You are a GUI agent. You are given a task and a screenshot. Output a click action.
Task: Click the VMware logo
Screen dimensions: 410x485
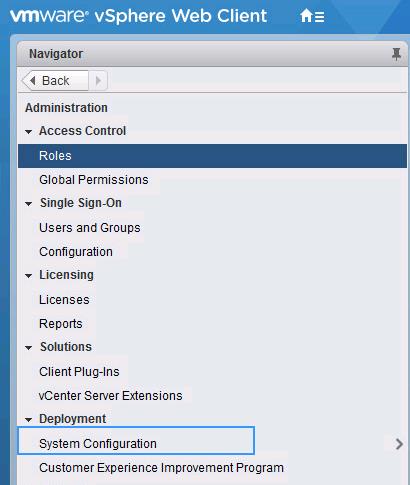(x=49, y=16)
